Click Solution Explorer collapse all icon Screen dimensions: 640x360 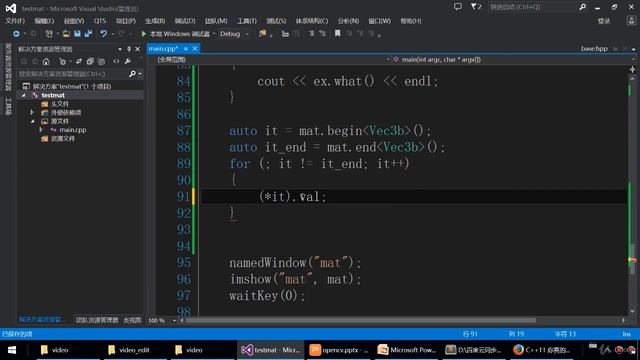[x=90, y=62]
